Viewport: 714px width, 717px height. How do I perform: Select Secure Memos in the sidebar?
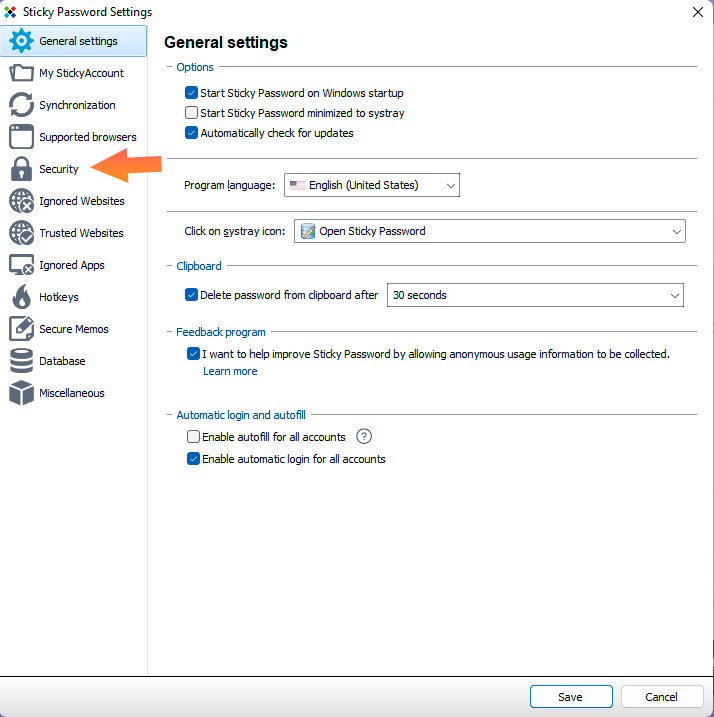pyautogui.click(x=74, y=329)
